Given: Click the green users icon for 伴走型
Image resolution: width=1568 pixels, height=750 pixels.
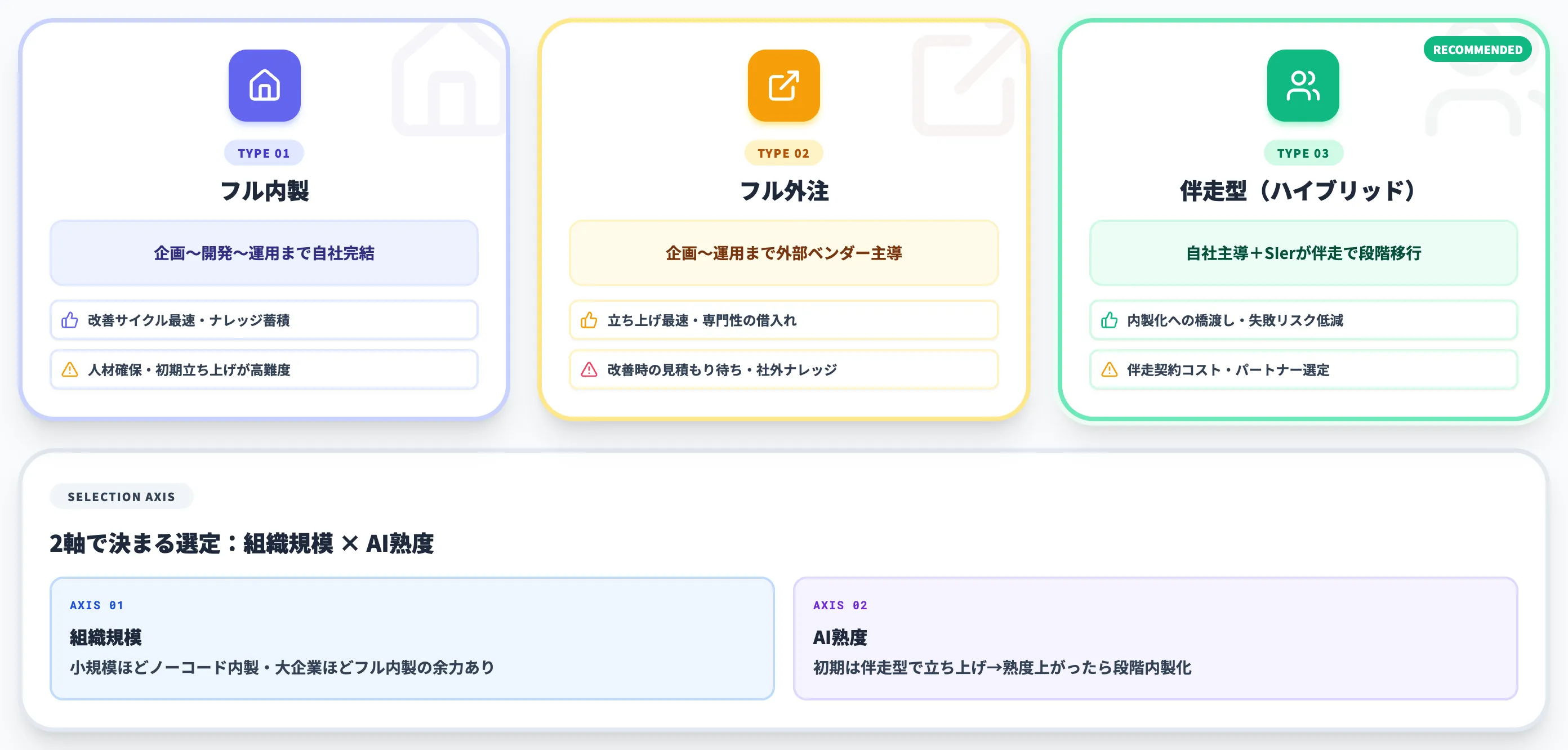Looking at the screenshot, I should tap(1303, 85).
